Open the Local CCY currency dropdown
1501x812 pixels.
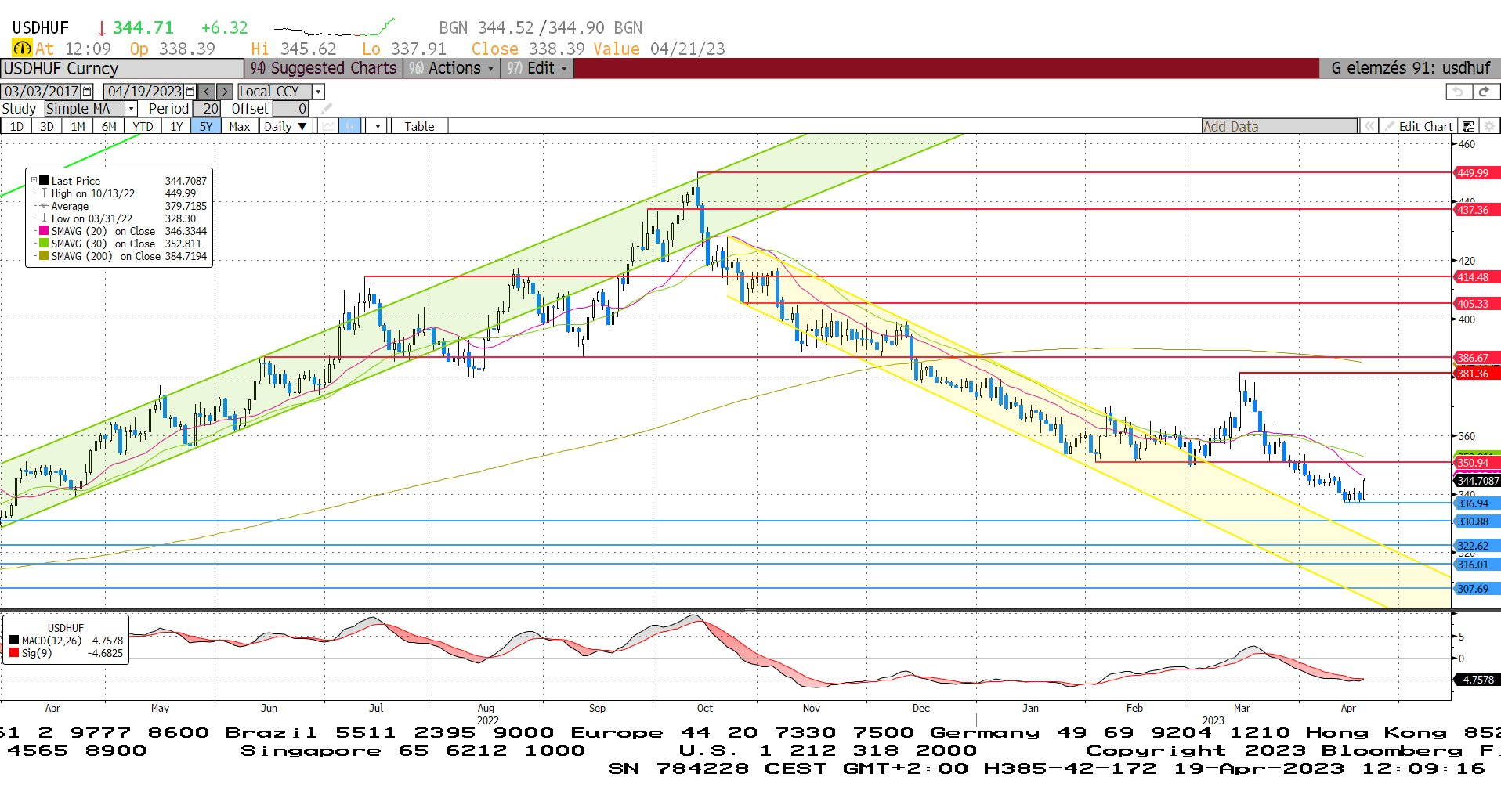(x=319, y=92)
